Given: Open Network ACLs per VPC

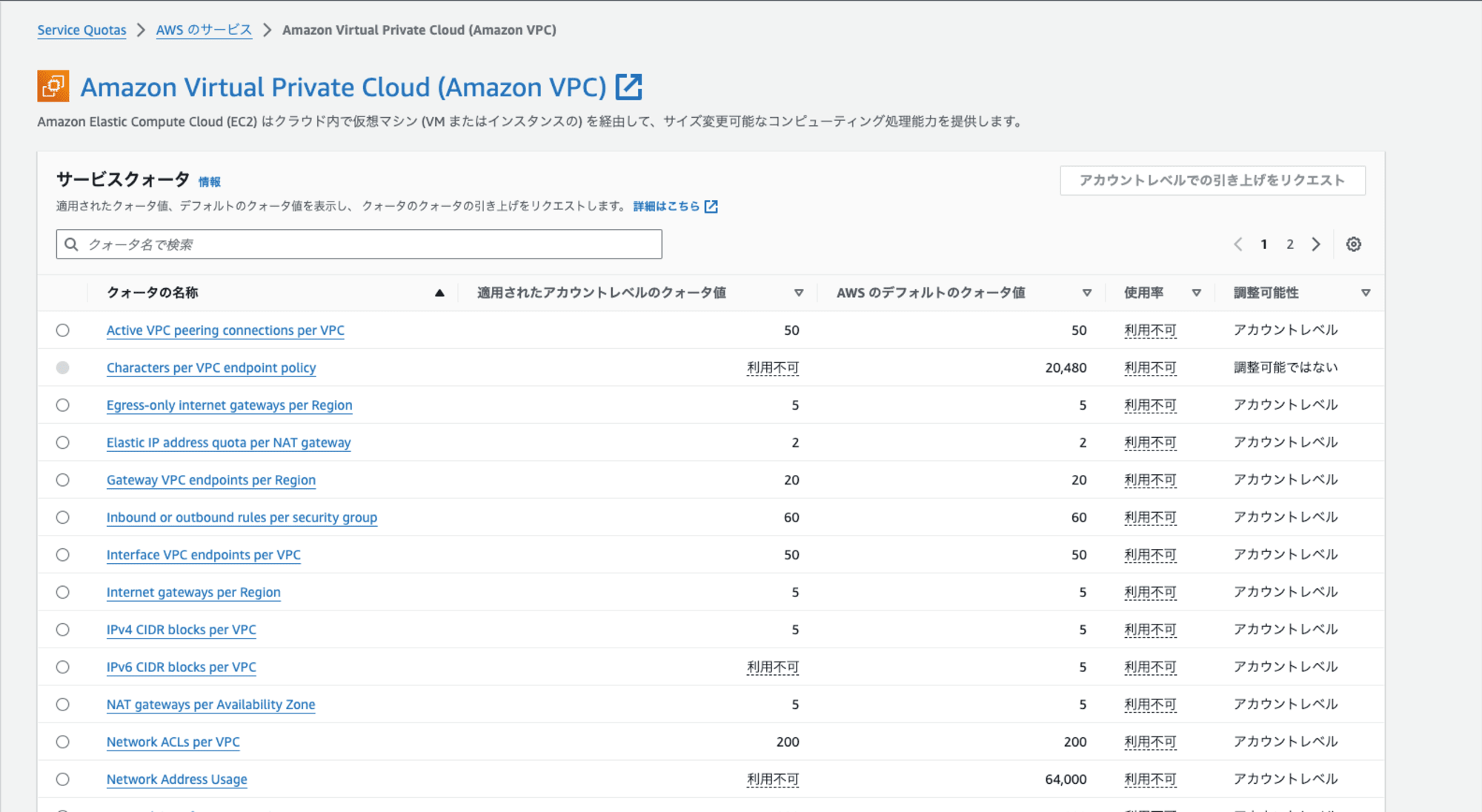Looking at the screenshot, I should [173, 742].
